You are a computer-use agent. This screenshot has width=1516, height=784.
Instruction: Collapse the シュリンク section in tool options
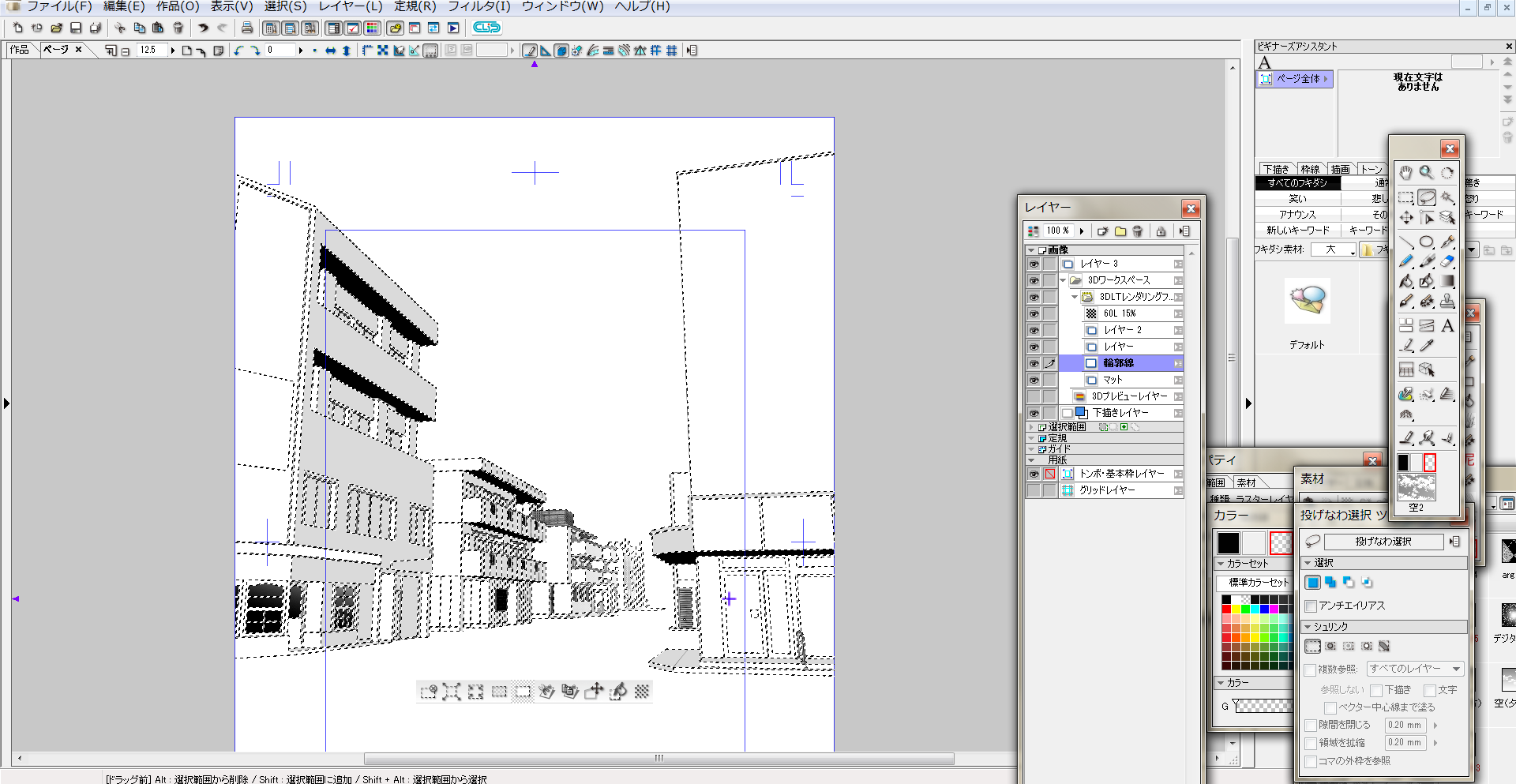point(1308,627)
